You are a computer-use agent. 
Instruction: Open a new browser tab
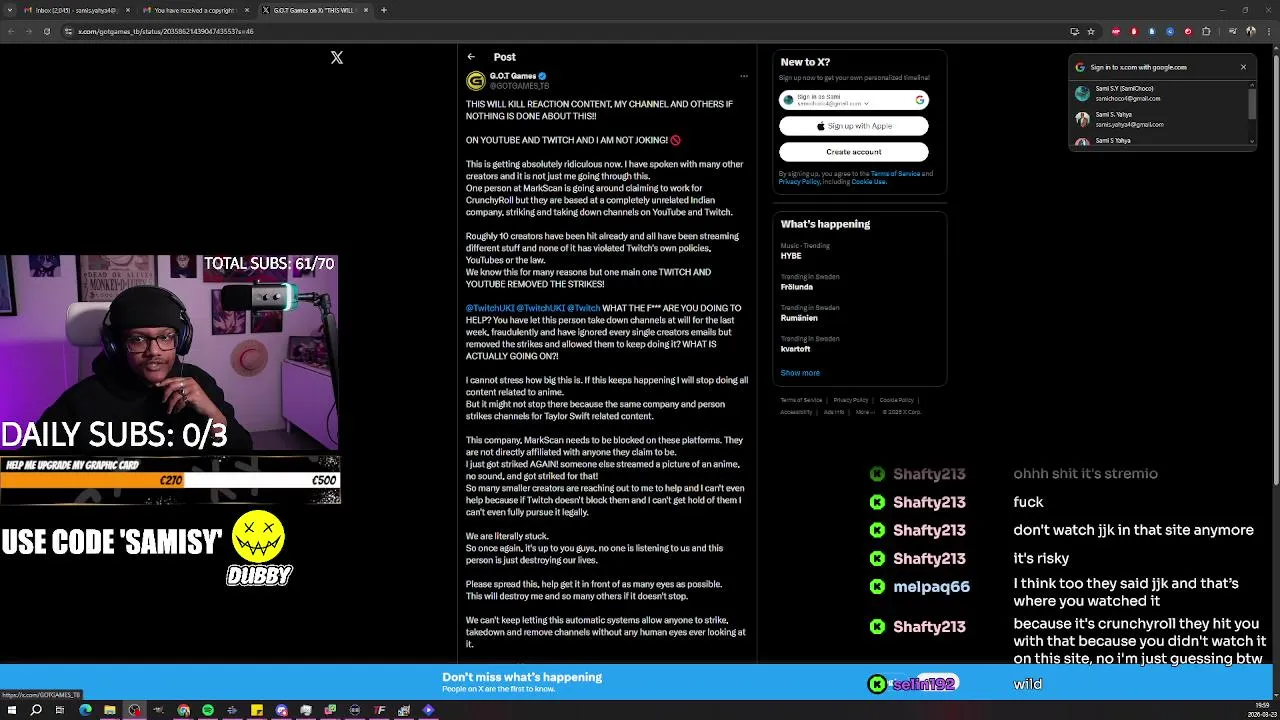pos(384,10)
